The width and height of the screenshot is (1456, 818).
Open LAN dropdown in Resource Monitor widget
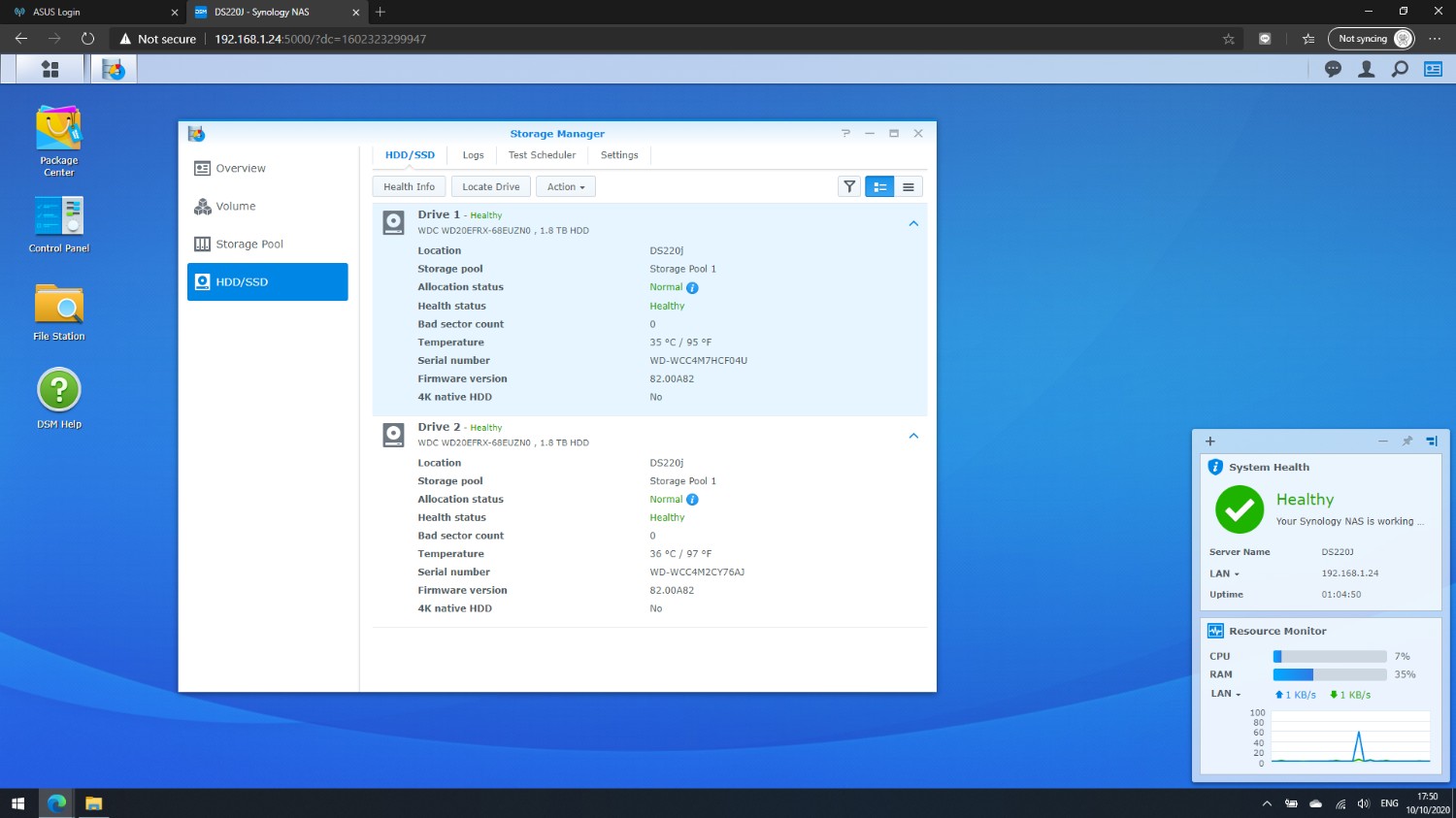1226,694
